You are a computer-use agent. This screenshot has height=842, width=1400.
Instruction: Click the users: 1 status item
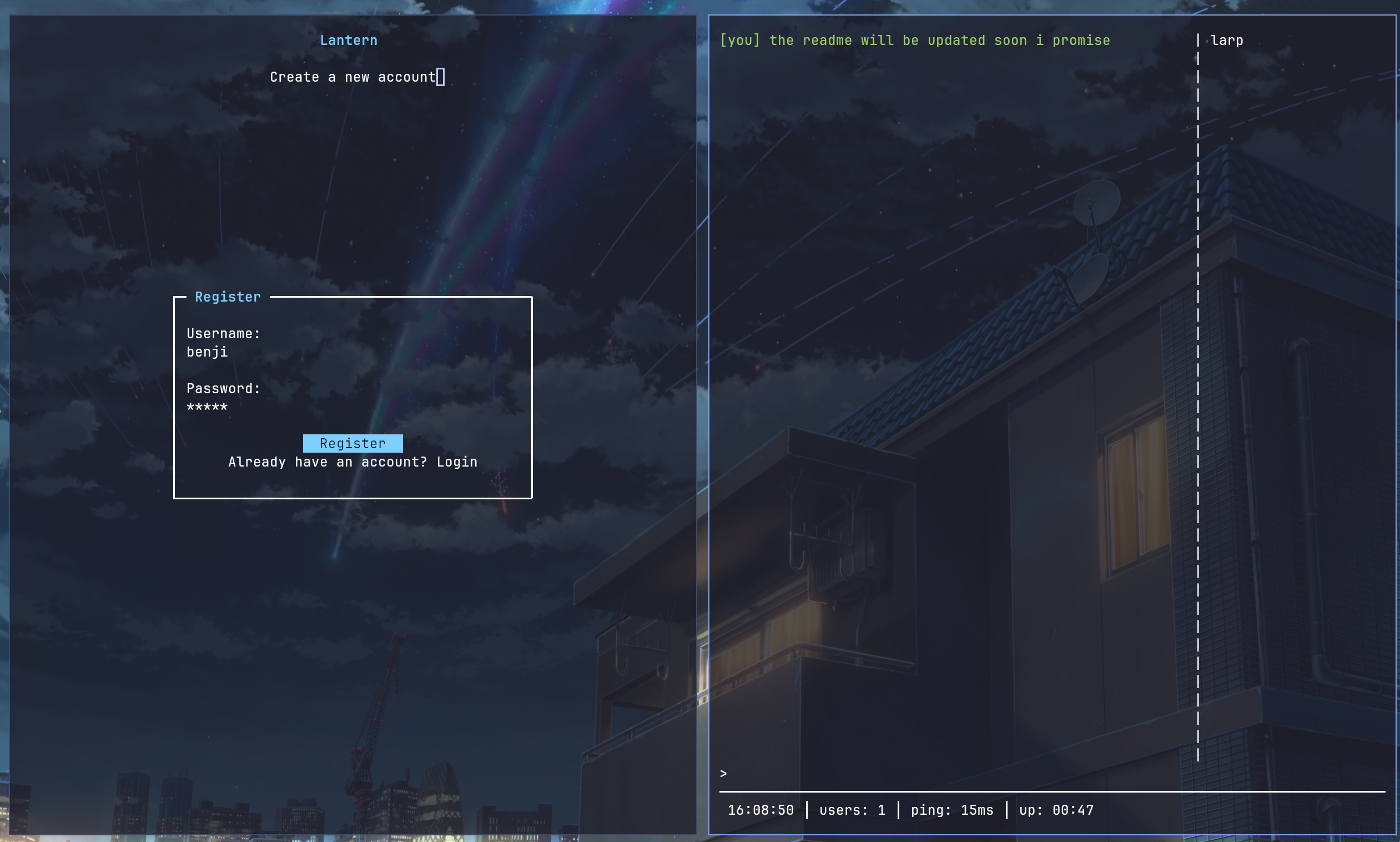pyautogui.click(x=852, y=810)
